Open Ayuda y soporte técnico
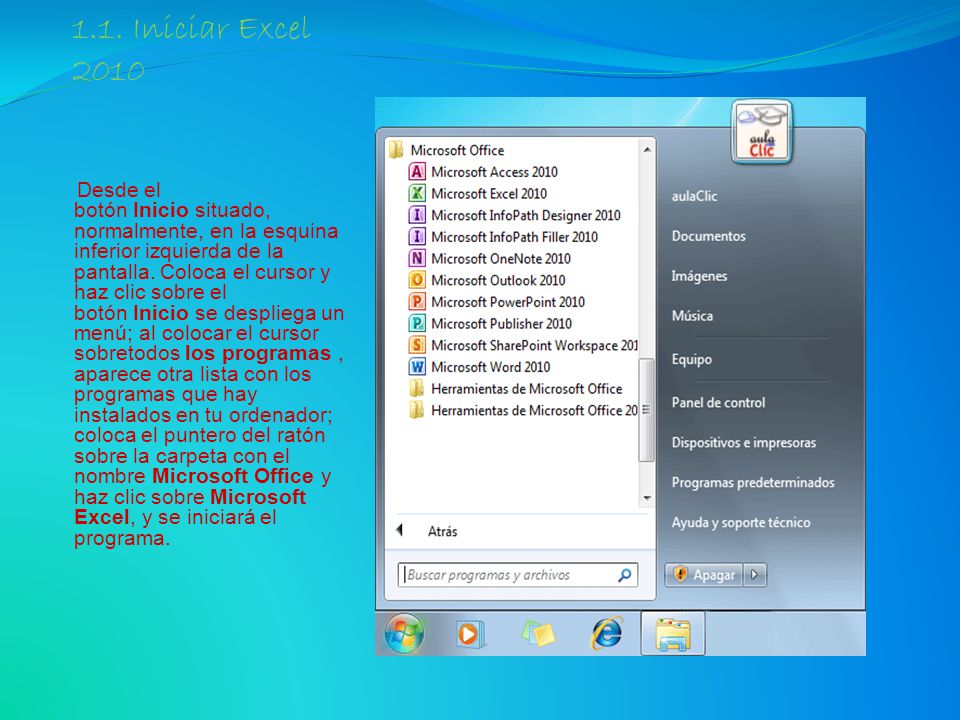 tap(741, 522)
